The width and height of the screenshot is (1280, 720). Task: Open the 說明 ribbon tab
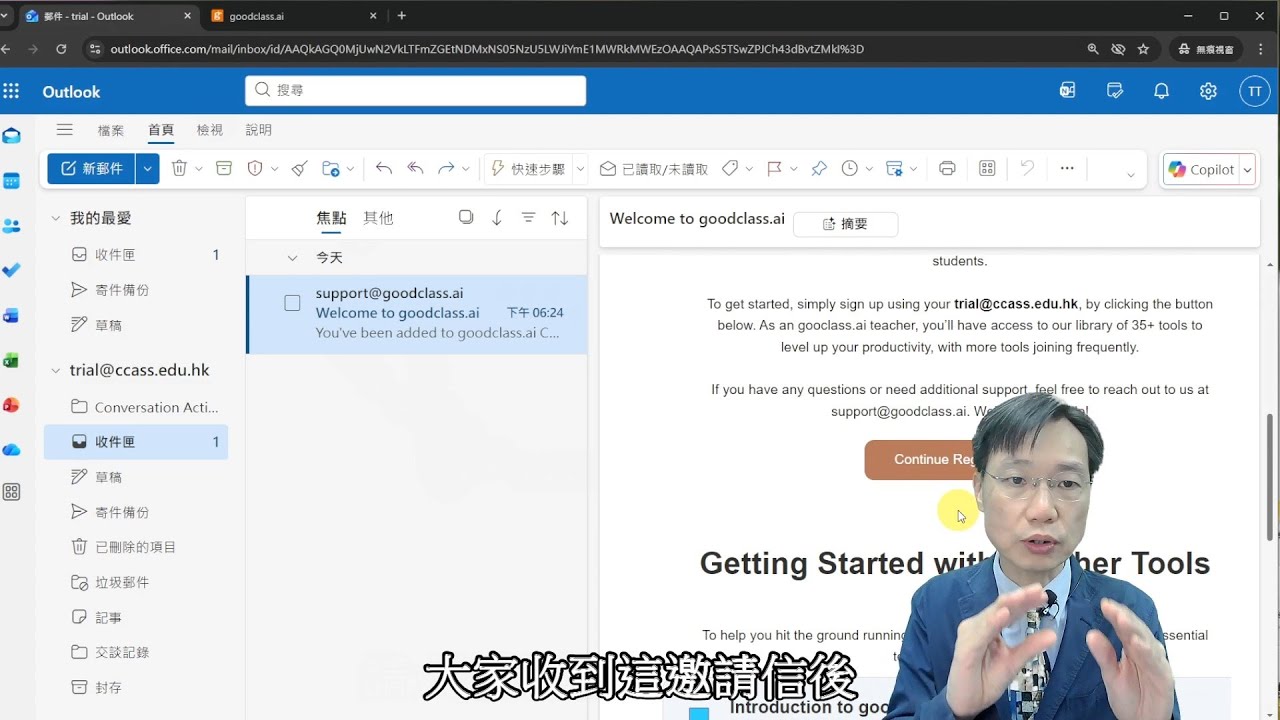click(x=259, y=130)
